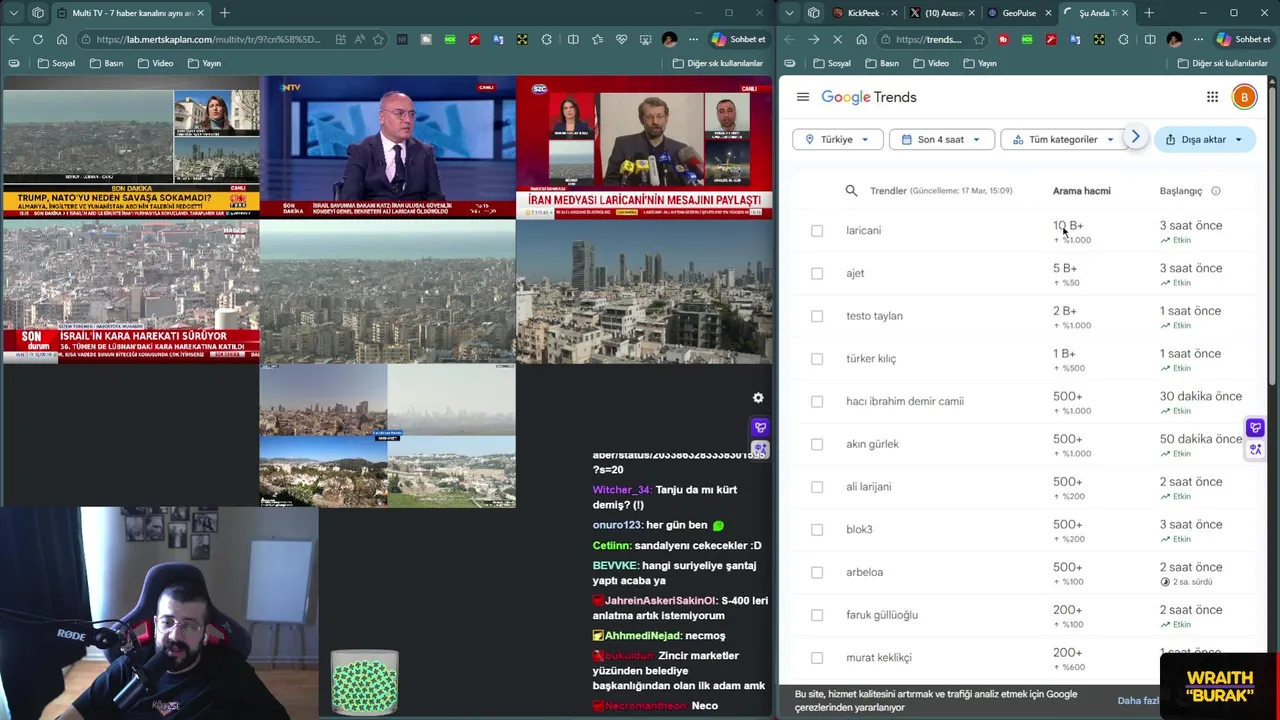
Task: Check the hacı ibrahim demir camii checkbox
Action: click(817, 401)
